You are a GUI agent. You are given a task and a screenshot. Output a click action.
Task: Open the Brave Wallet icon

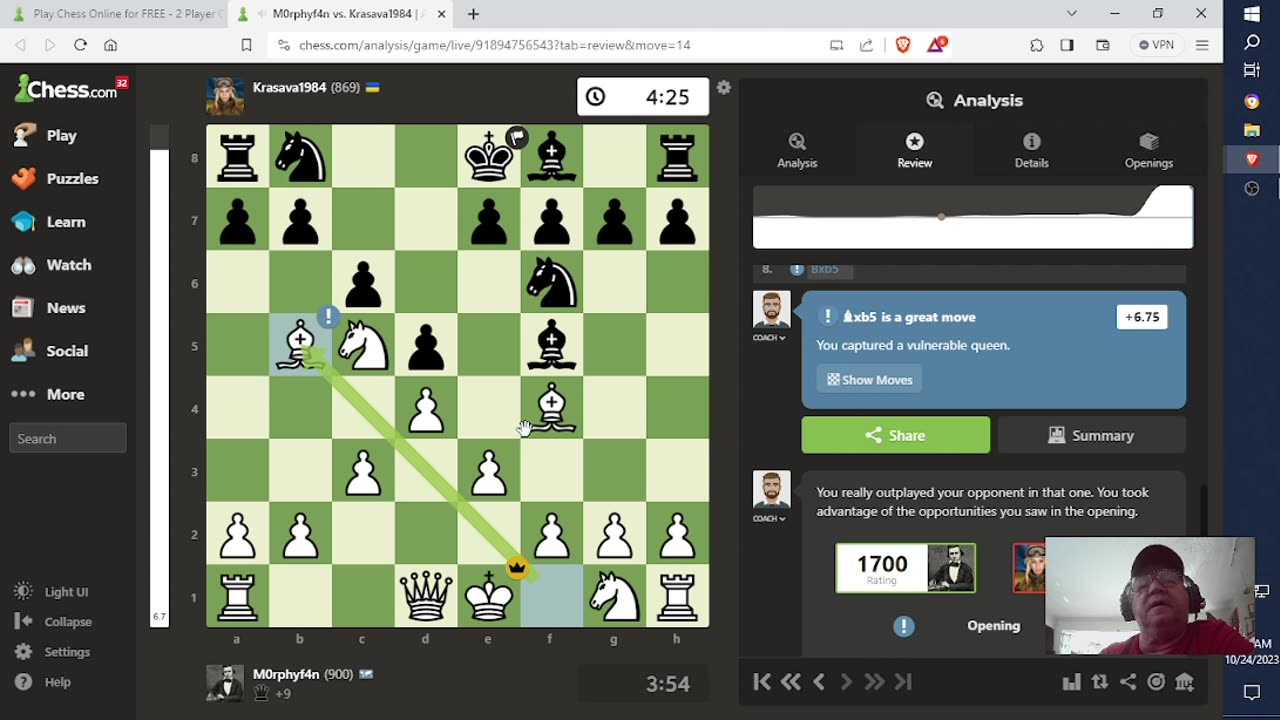pos(1103,45)
